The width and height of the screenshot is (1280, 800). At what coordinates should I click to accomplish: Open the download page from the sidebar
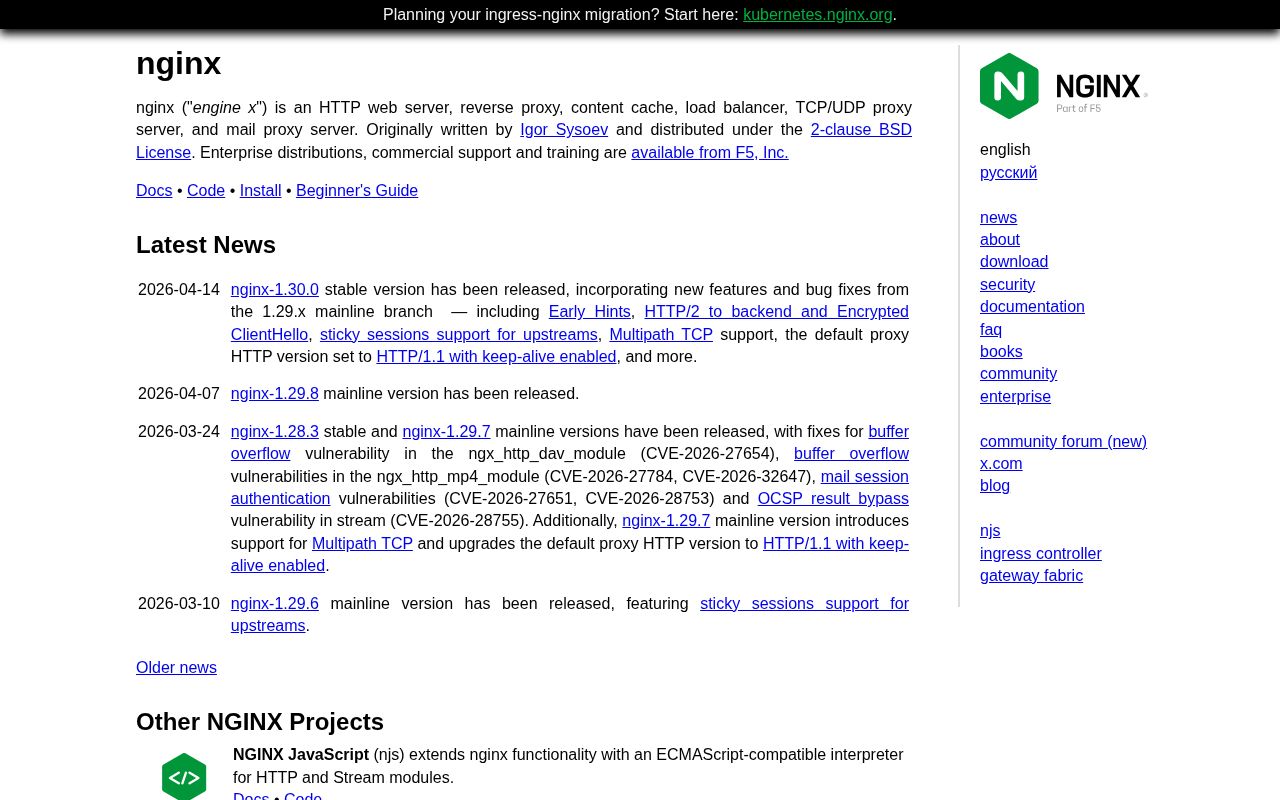tap(1014, 261)
